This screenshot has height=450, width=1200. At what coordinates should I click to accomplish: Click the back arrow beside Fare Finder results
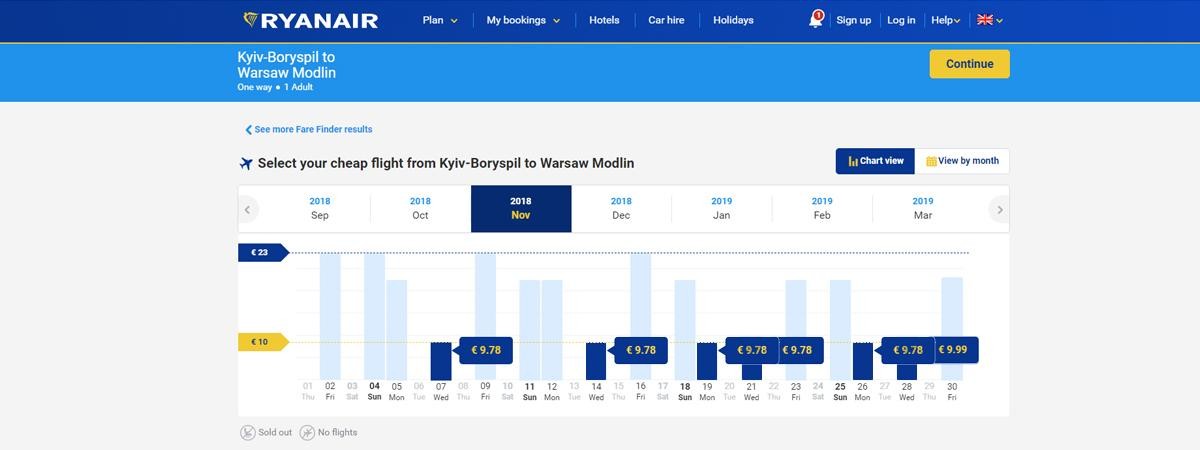249,130
